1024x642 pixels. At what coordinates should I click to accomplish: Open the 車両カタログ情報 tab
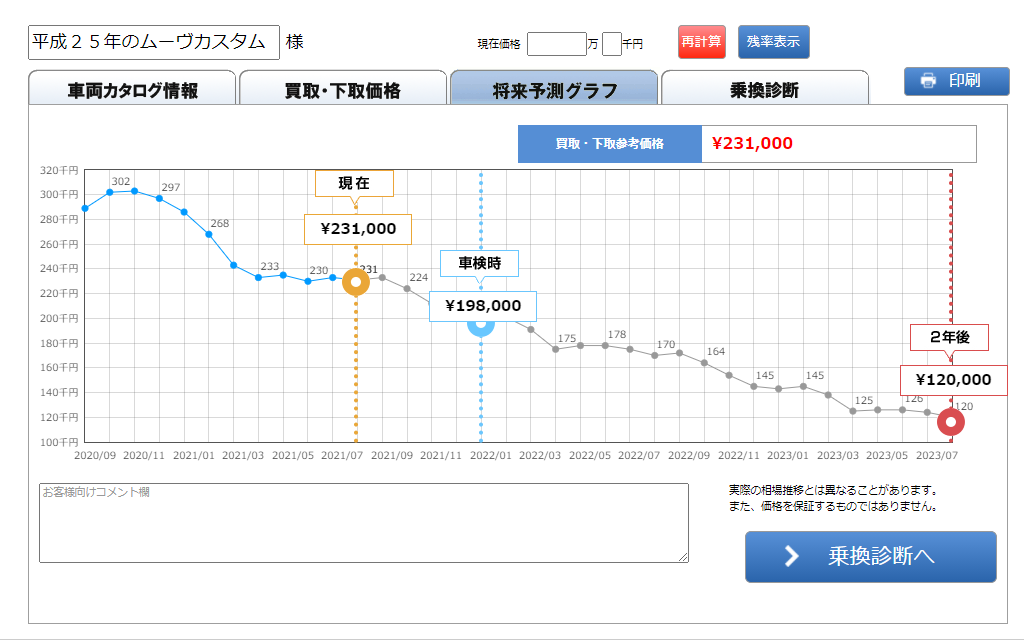click(132, 89)
